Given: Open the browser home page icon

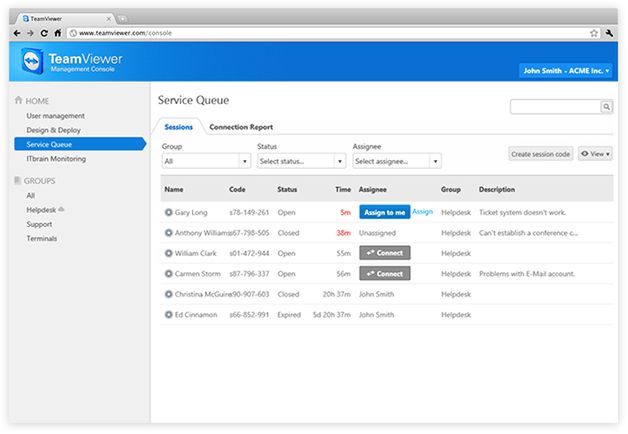Looking at the screenshot, I should coord(58,33).
